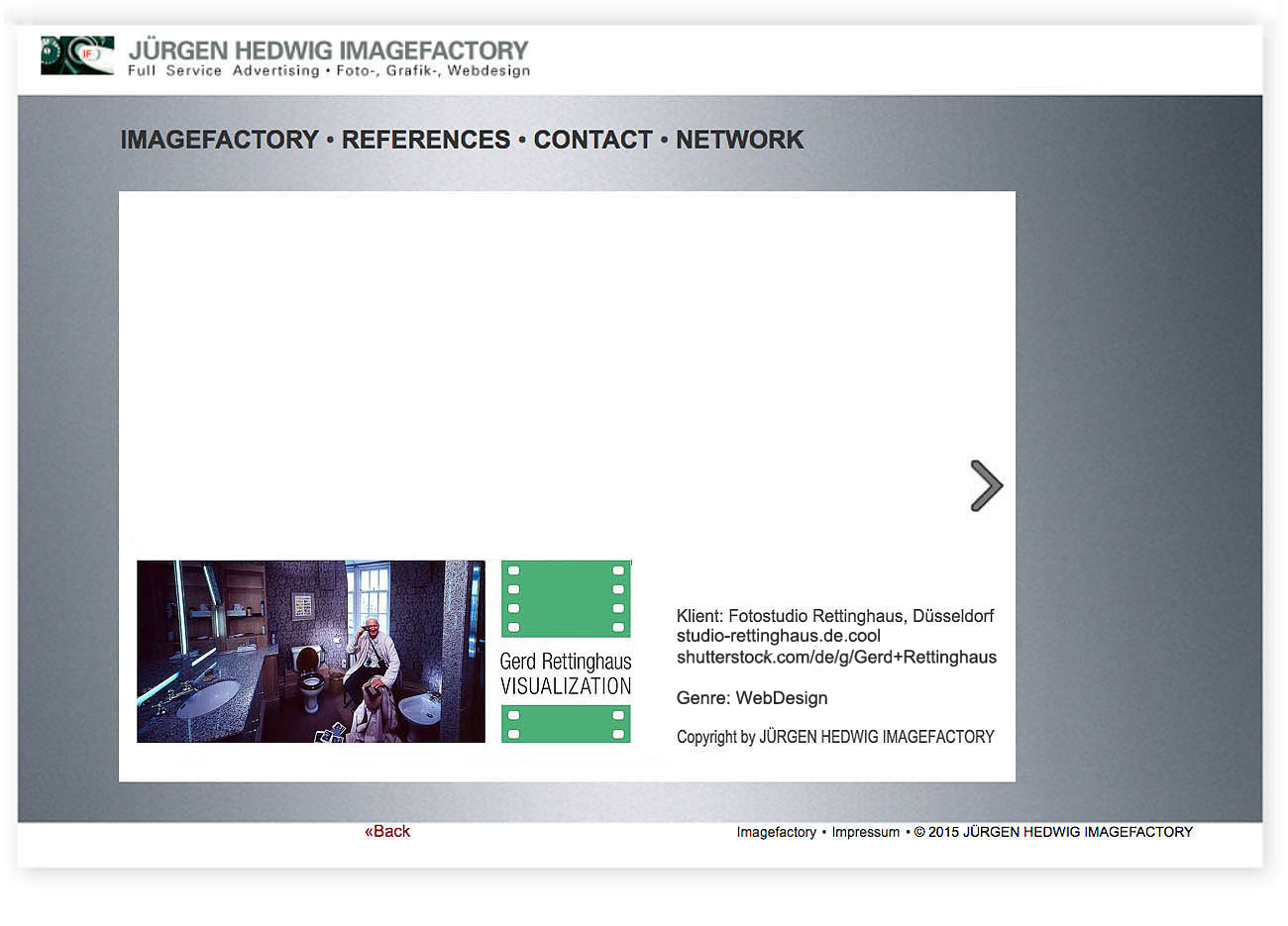The image size is (1288, 926).
Task: Click the Klient: Fotostudio Rettinghaus line
Action: coord(834,616)
